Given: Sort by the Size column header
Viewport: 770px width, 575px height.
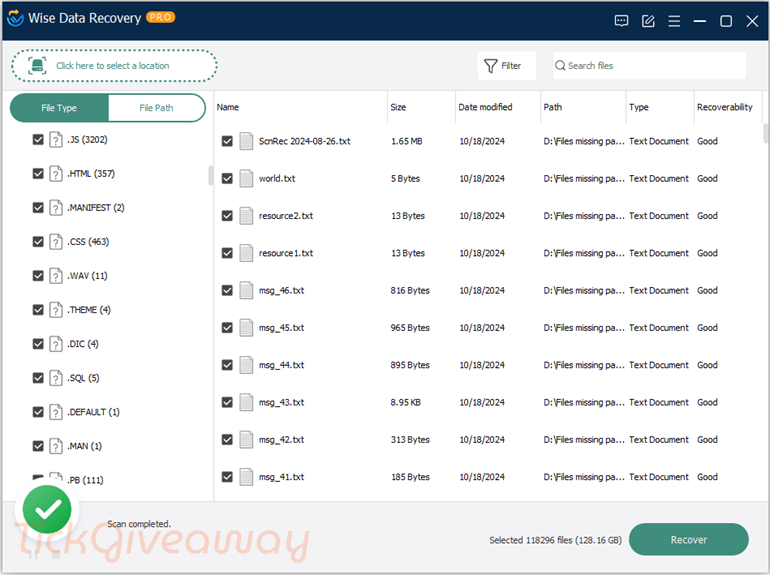Looking at the screenshot, I should 421,107.
